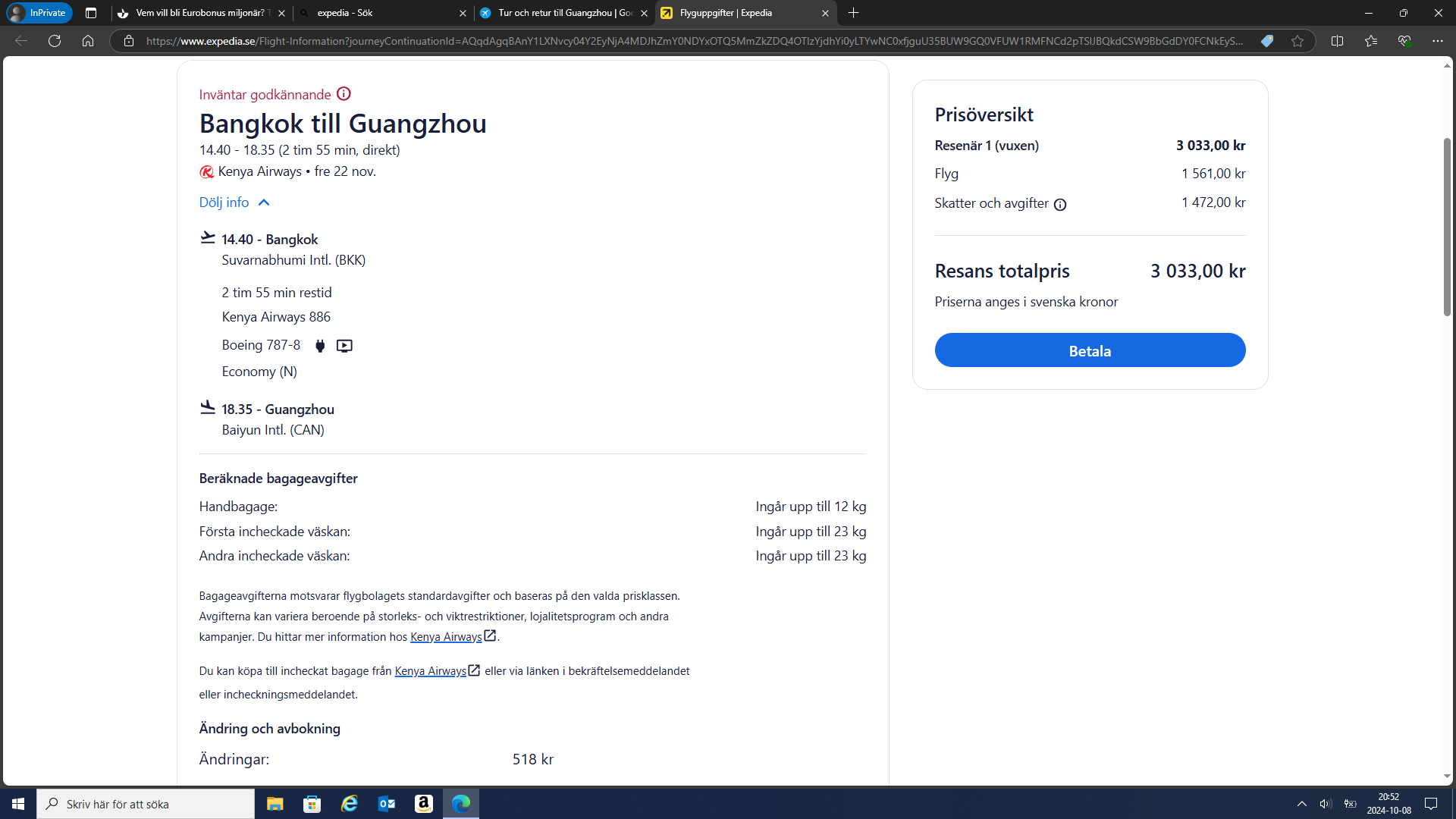1456x819 pixels.
Task: Open the Favorites list icon
Action: (1370, 41)
